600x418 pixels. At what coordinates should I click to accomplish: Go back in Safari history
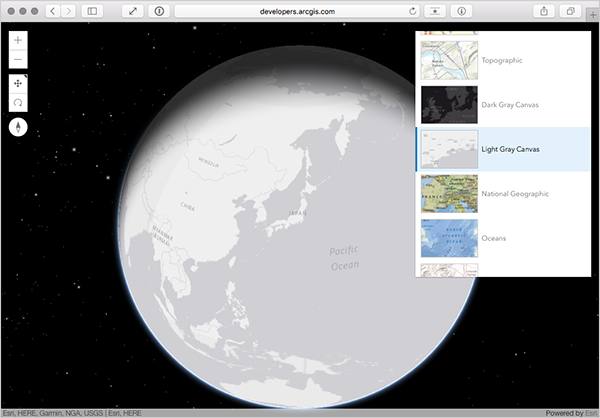tap(53, 11)
